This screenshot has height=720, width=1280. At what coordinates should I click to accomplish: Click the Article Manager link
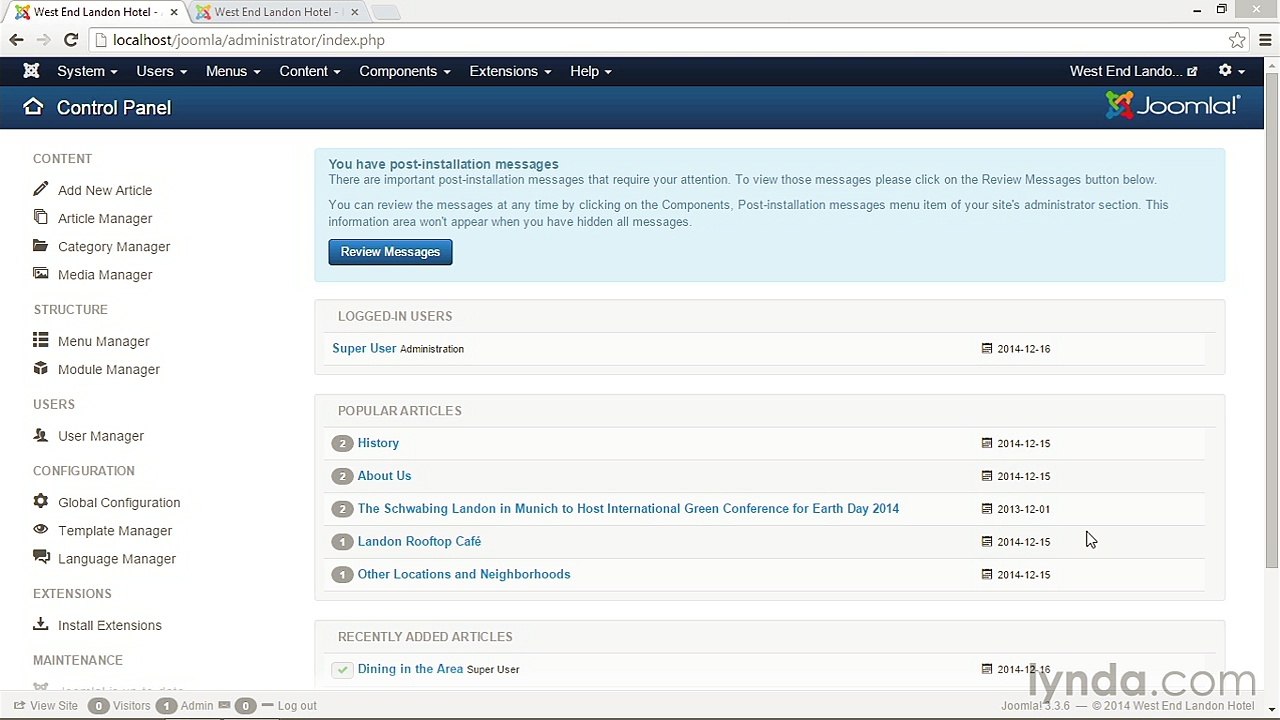[105, 218]
